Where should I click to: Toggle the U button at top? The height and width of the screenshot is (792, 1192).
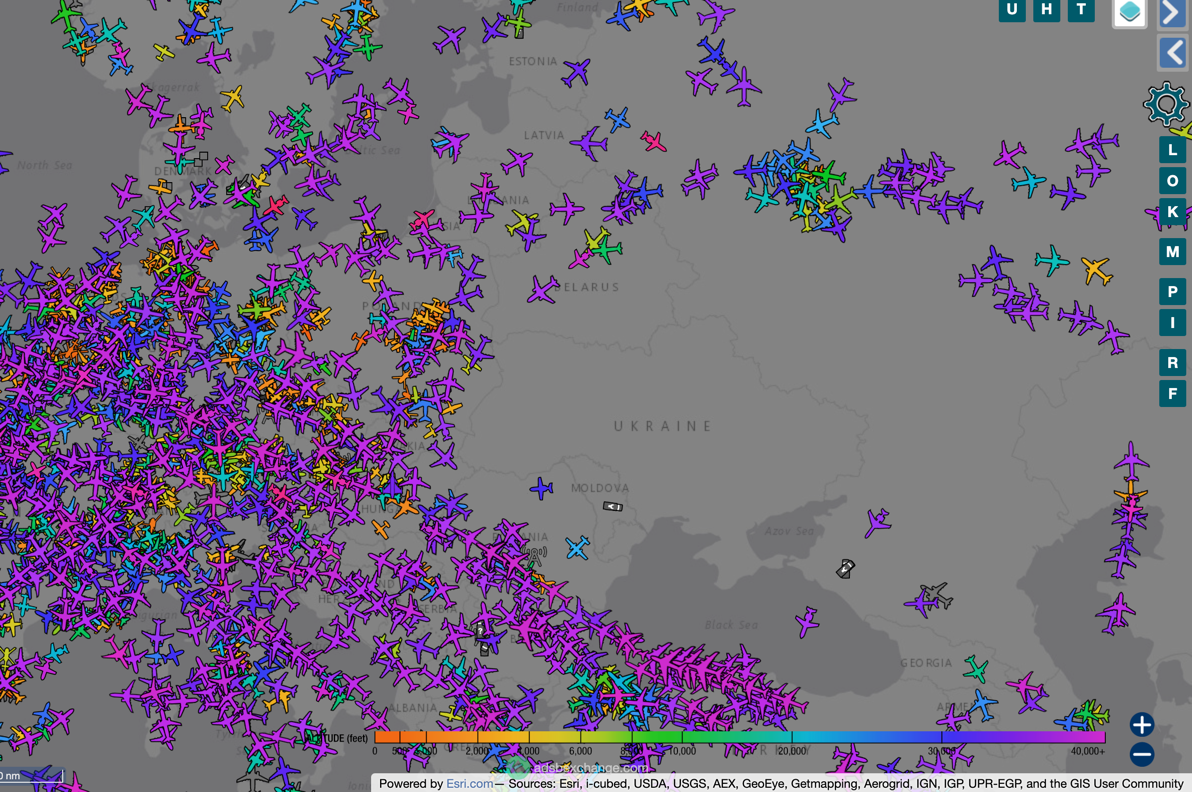1011,10
